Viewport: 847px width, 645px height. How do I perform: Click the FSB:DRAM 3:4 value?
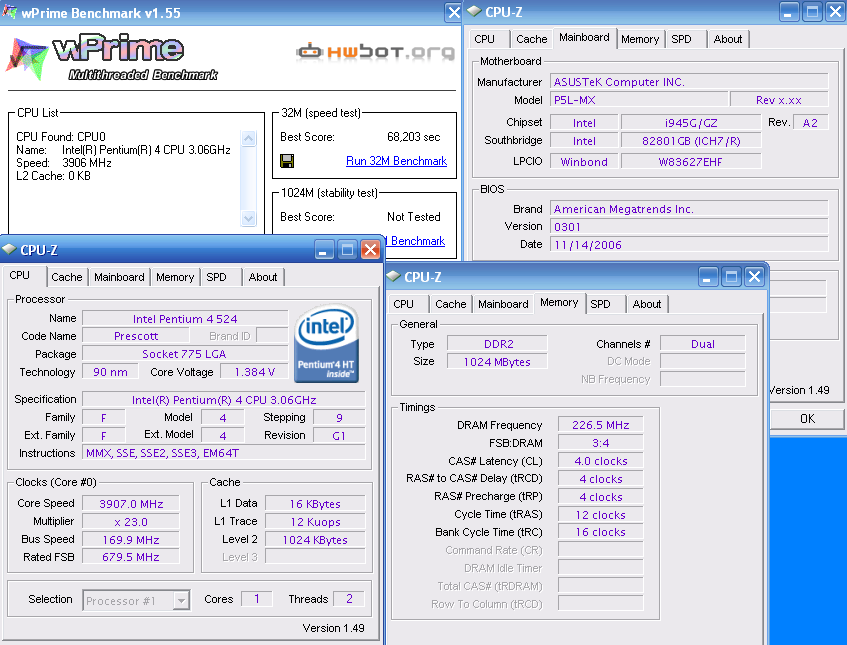pyautogui.click(x=600, y=443)
